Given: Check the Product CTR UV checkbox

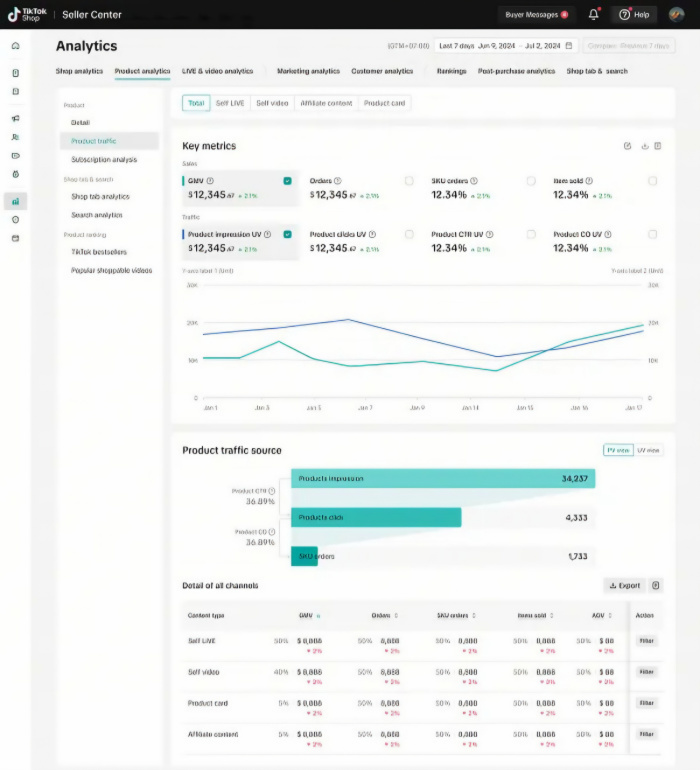Looking at the screenshot, I should (531, 234).
